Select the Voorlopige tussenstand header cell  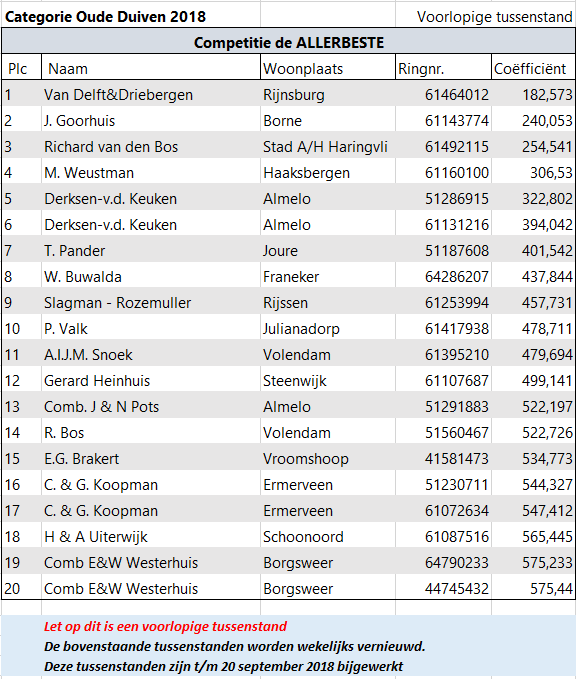point(485,16)
